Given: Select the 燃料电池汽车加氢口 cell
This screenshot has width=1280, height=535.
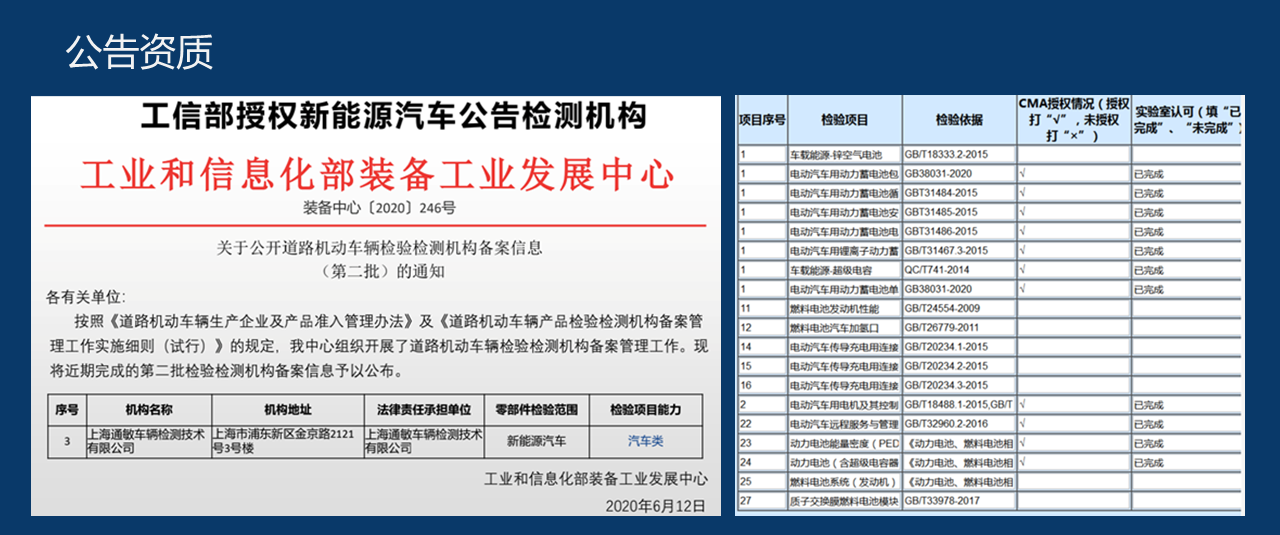Looking at the screenshot, I should click(x=836, y=328).
